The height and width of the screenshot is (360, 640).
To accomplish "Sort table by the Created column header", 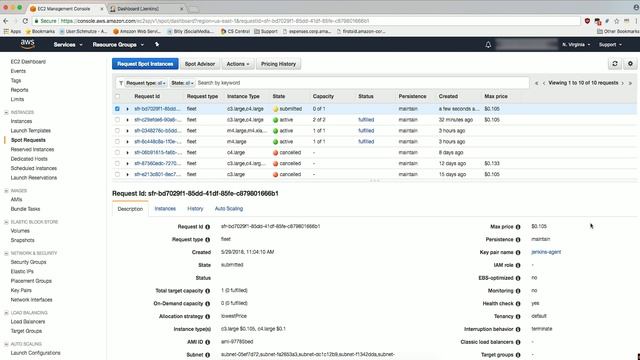I will 448,96.
